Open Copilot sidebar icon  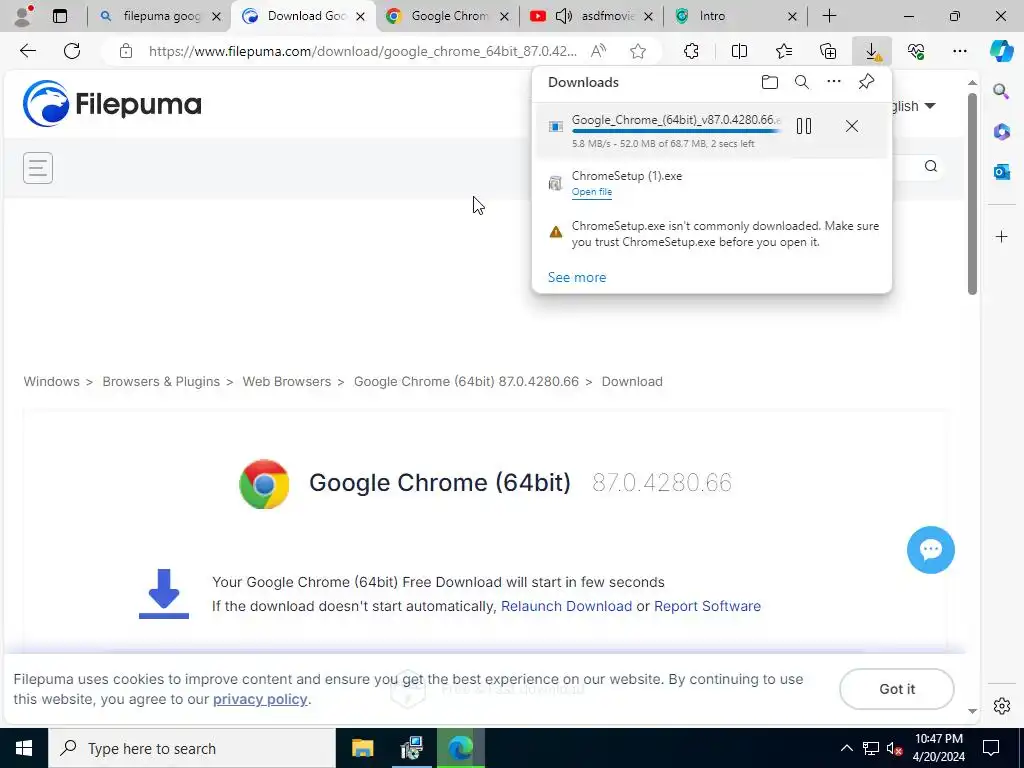1001,51
